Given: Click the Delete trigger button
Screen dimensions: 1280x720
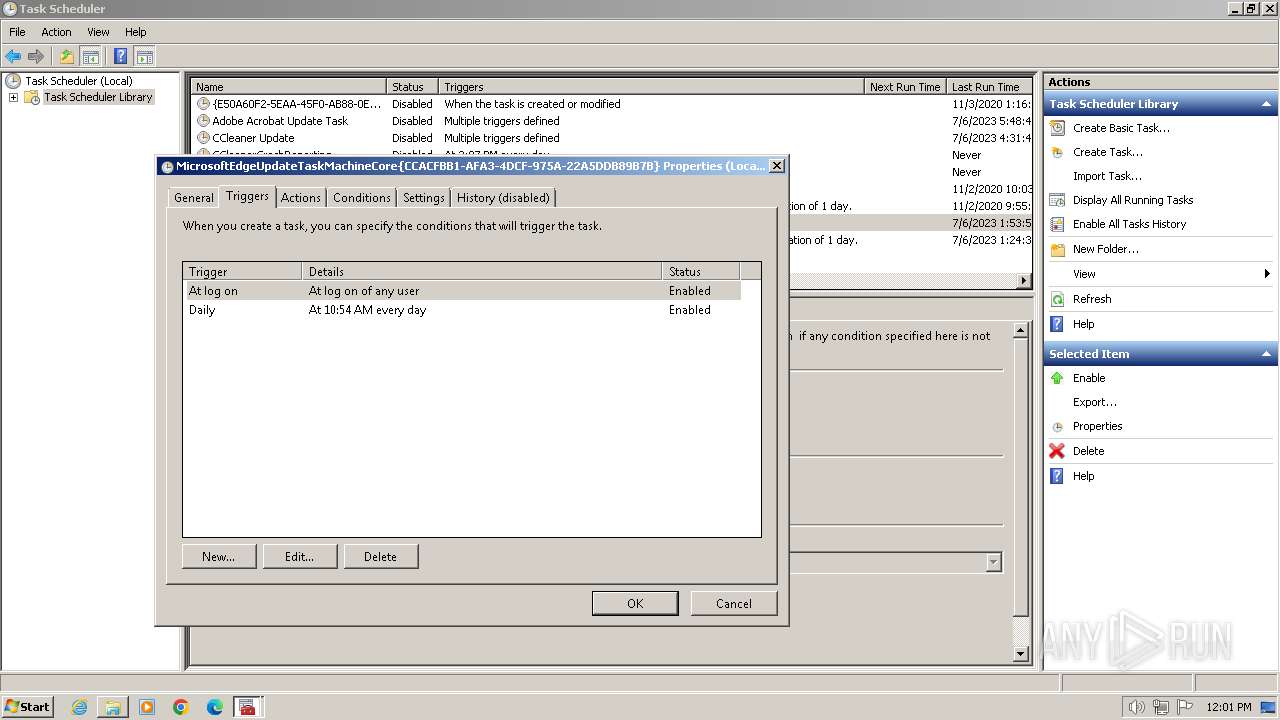Looking at the screenshot, I should [x=381, y=557].
